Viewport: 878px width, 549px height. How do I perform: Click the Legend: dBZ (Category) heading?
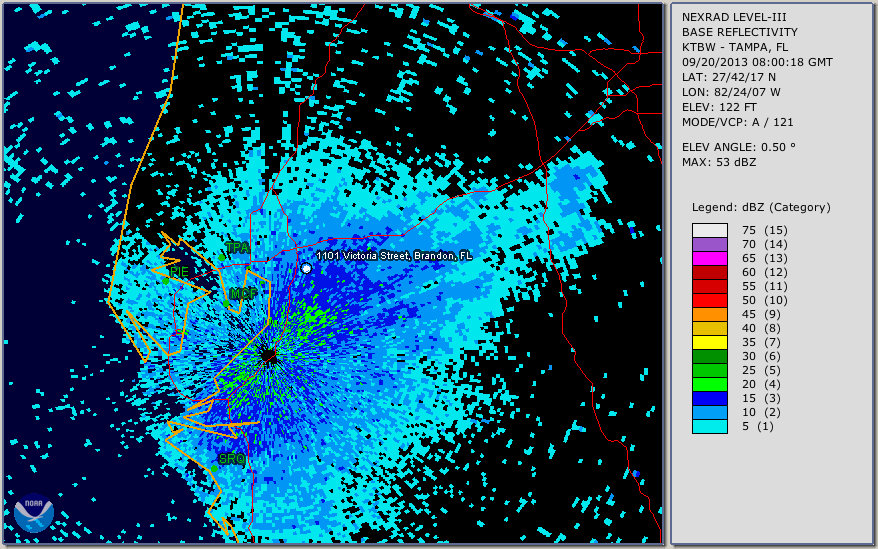[761, 207]
